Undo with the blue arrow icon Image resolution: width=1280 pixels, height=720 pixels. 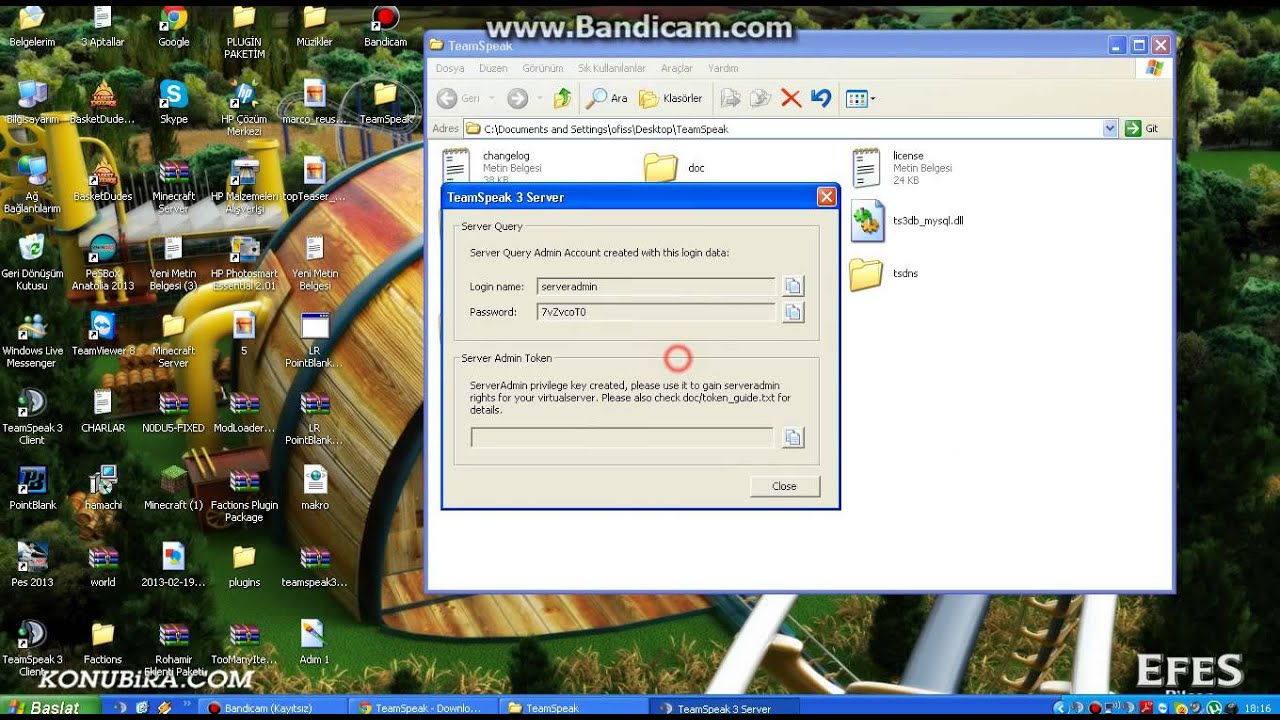click(821, 98)
